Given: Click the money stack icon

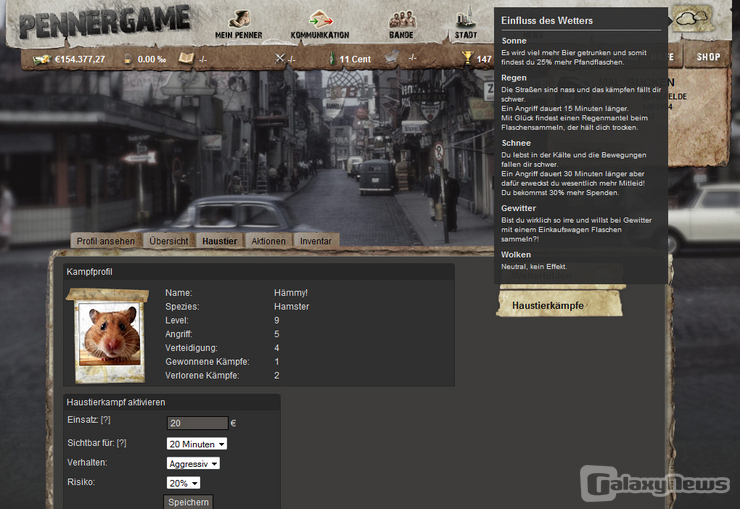Looking at the screenshot, I should [41, 59].
